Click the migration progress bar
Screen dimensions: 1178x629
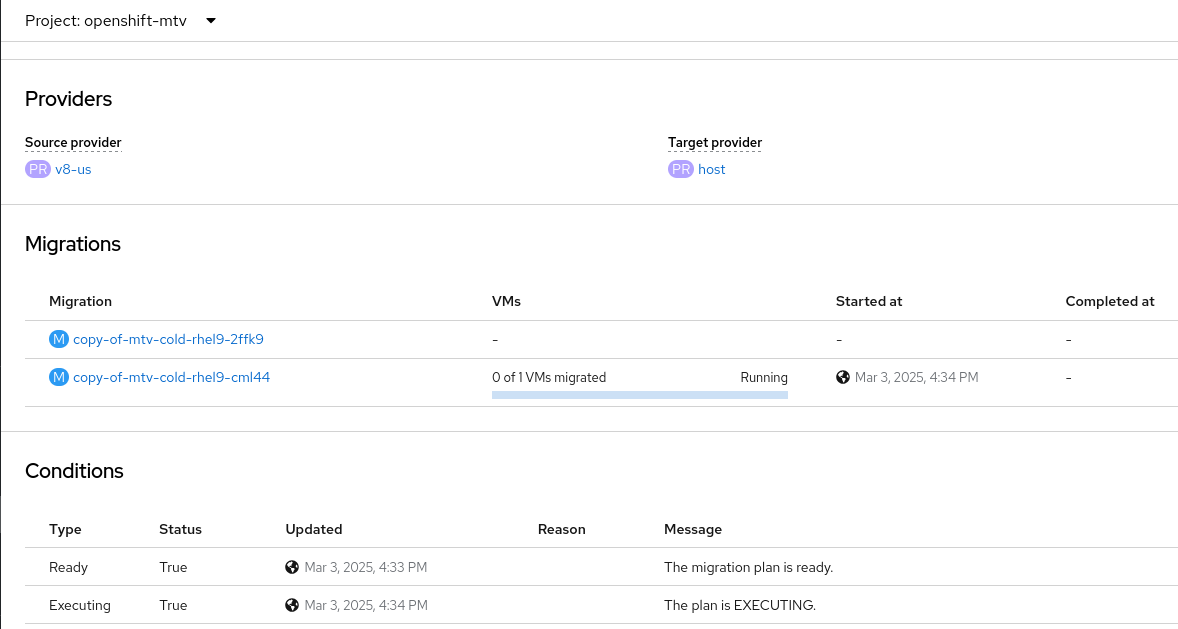click(639, 395)
